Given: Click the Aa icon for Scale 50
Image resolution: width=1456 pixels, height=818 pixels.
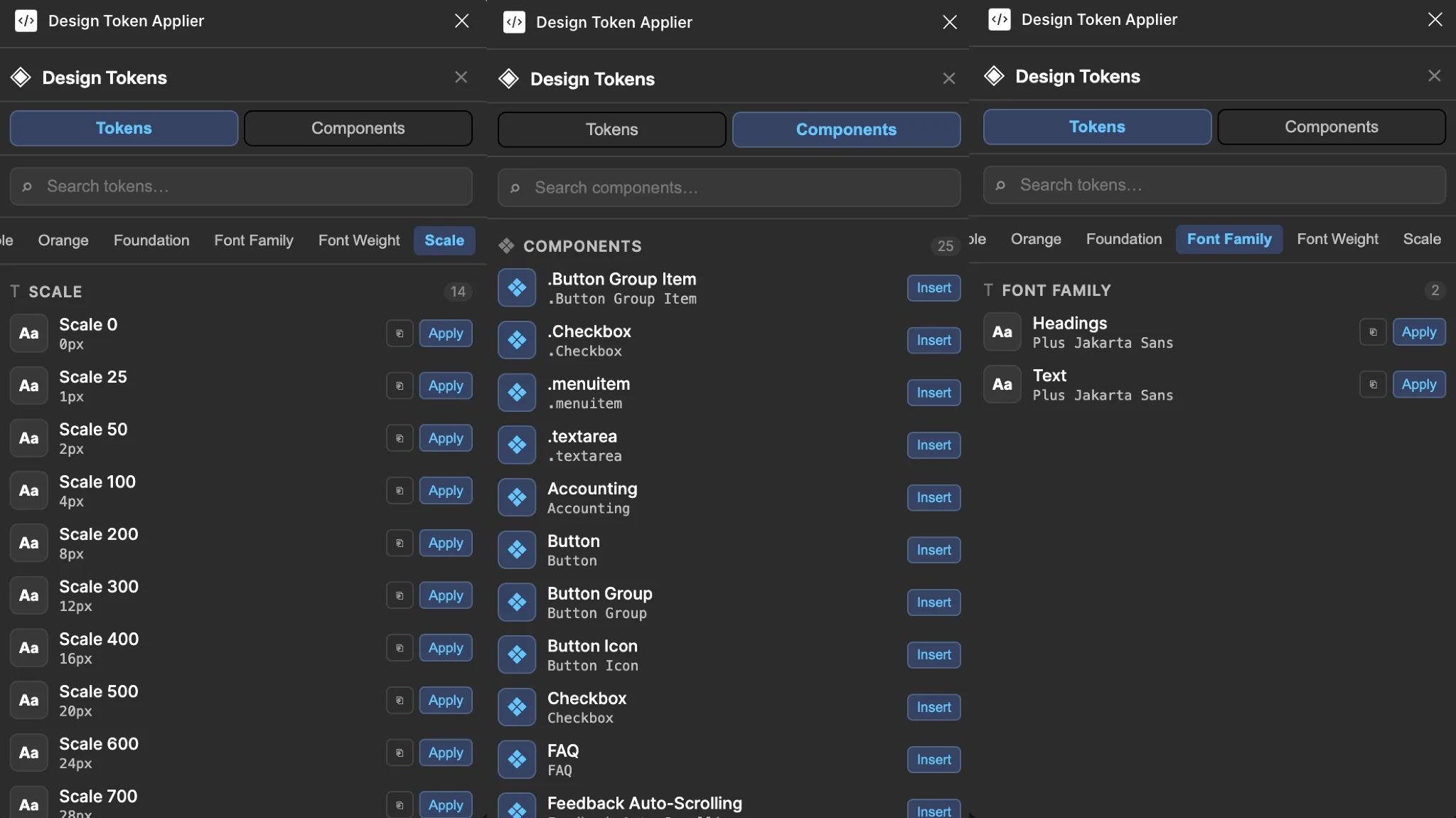Looking at the screenshot, I should [28, 438].
